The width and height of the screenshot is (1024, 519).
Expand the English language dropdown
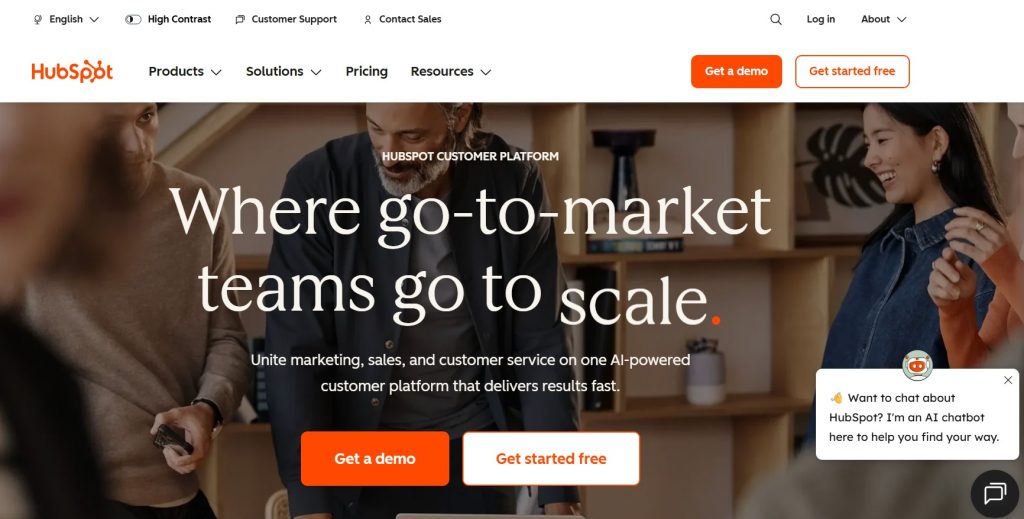[x=66, y=20]
